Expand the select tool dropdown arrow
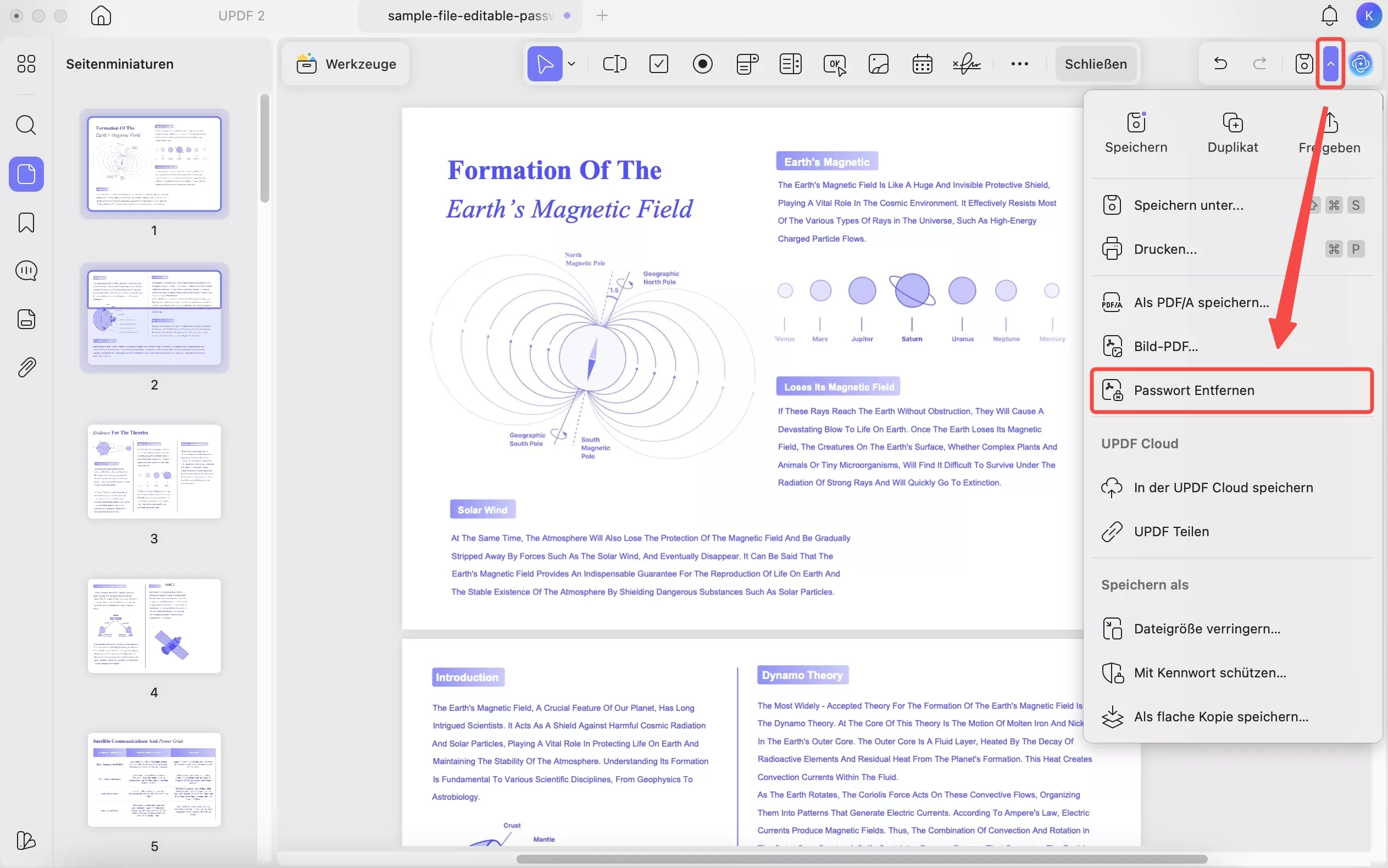 point(571,64)
